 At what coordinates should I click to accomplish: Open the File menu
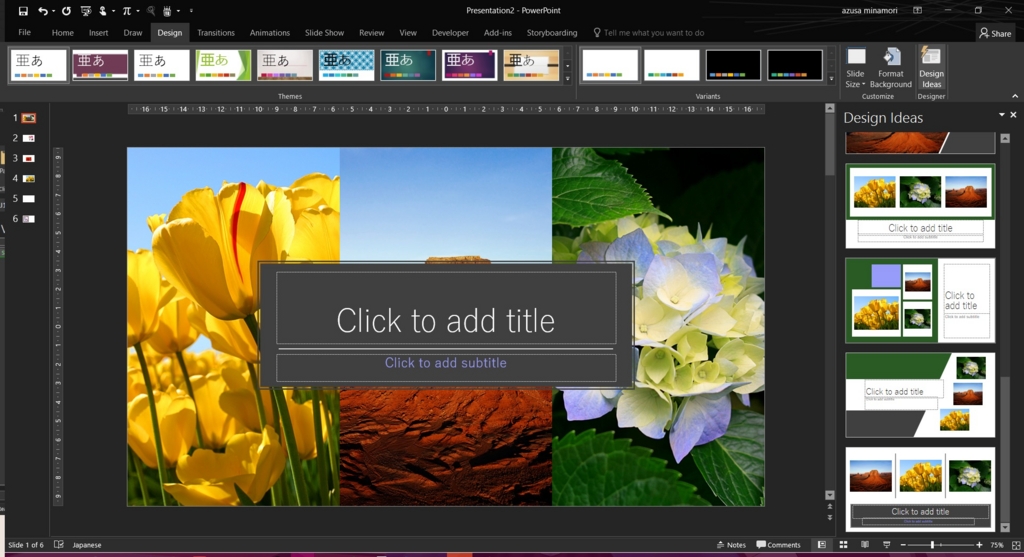point(24,33)
